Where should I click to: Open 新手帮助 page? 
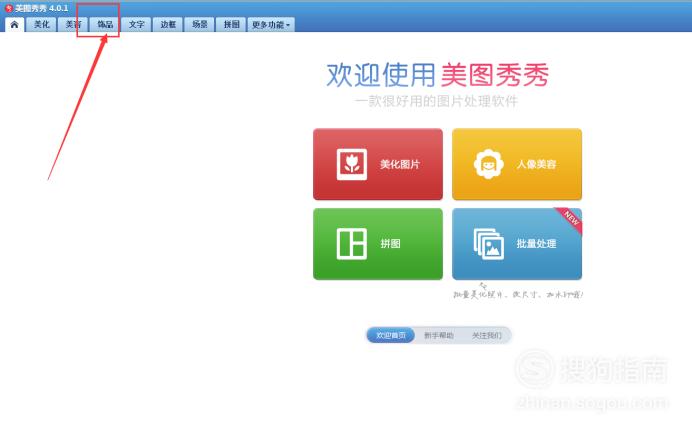point(439,335)
